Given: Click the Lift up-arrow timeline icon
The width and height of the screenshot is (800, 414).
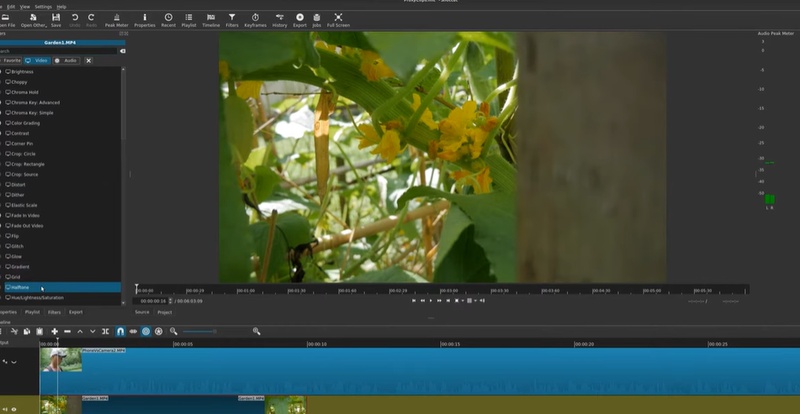Looking at the screenshot, I should click(x=80, y=331).
